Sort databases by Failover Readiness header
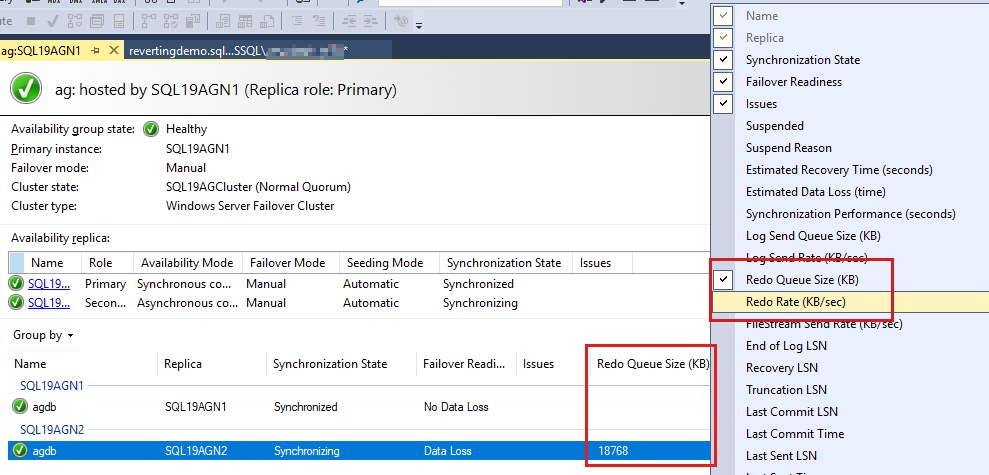Viewport: 989px width, 475px height. [465, 364]
